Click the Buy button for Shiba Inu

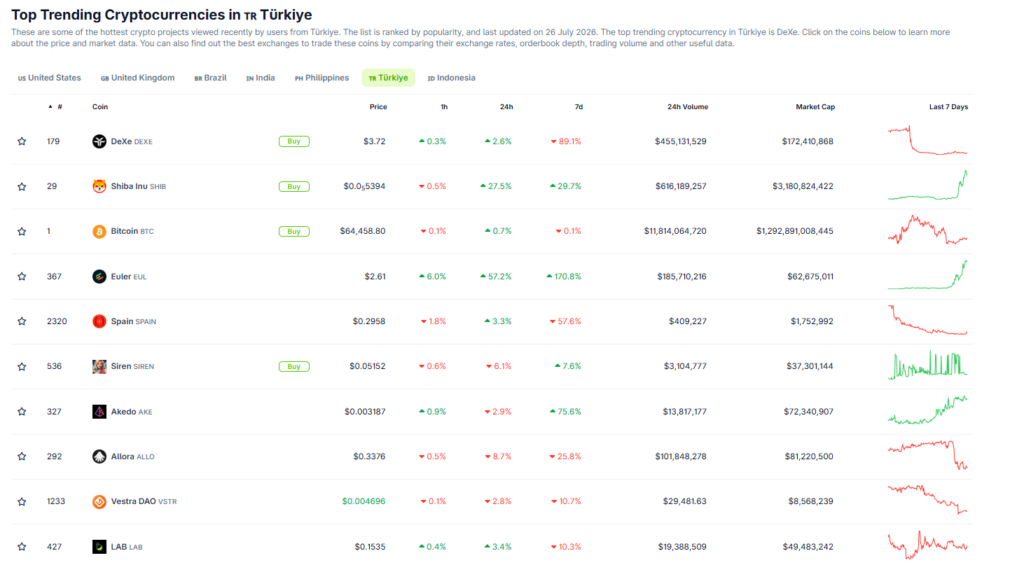coord(294,186)
